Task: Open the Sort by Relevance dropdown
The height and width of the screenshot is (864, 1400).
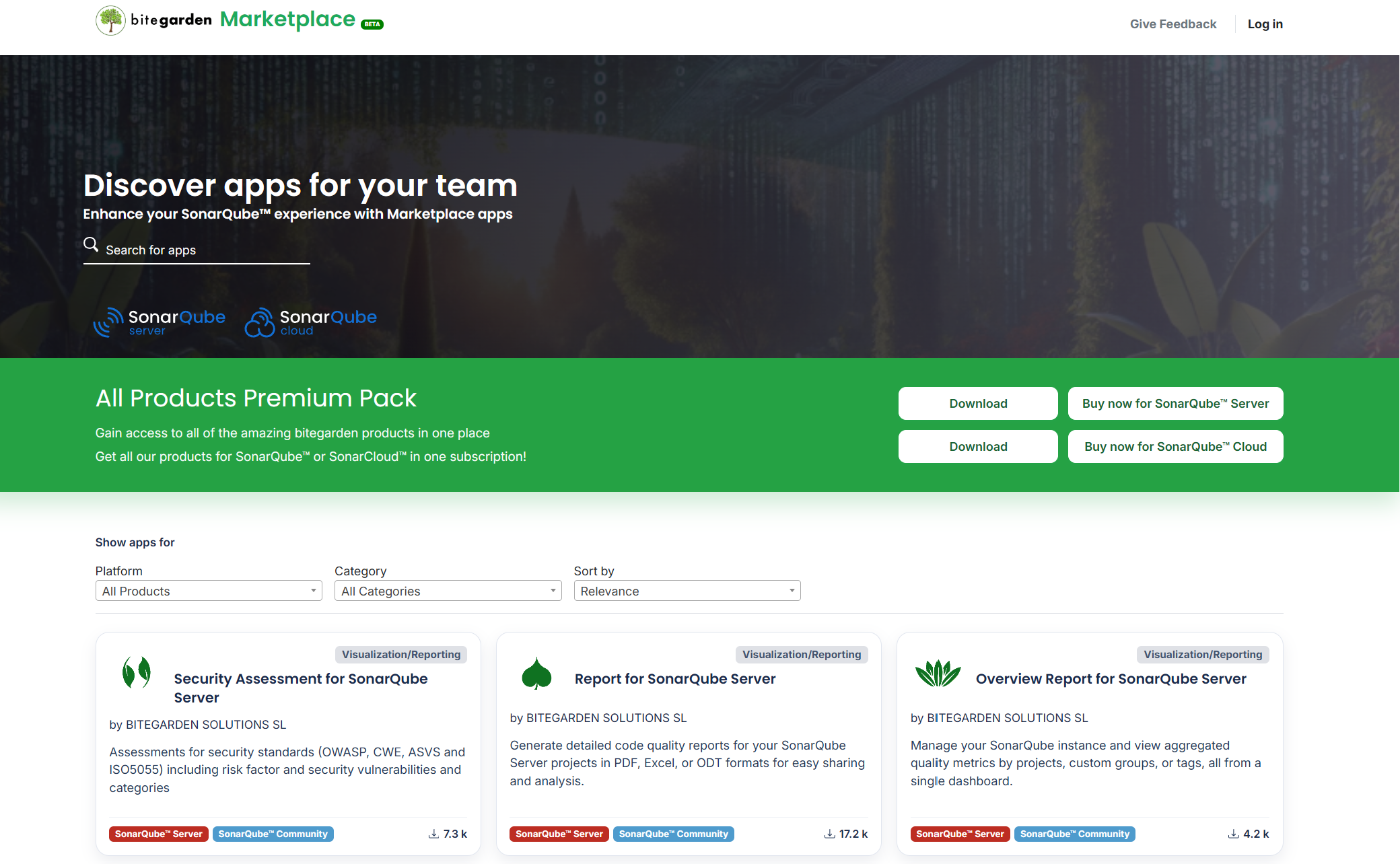Action: 687,591
